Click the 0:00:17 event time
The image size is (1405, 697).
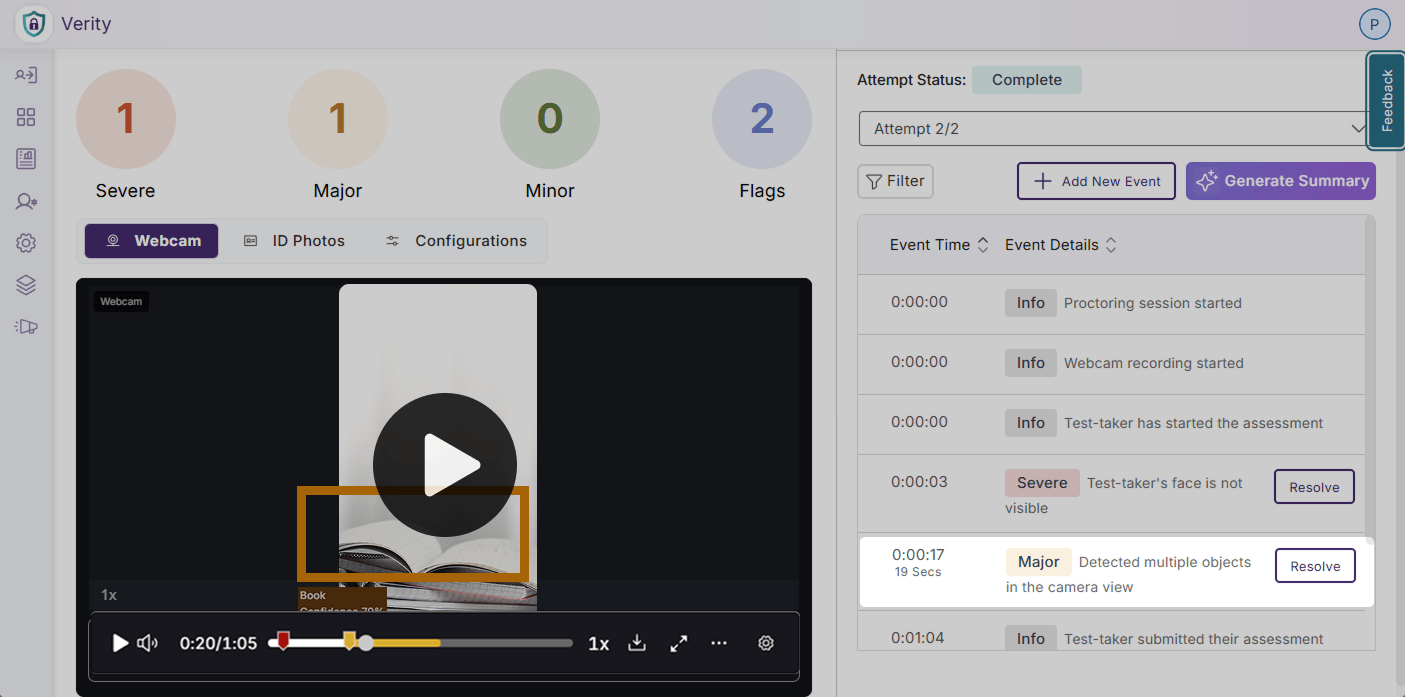pos(918,555)
